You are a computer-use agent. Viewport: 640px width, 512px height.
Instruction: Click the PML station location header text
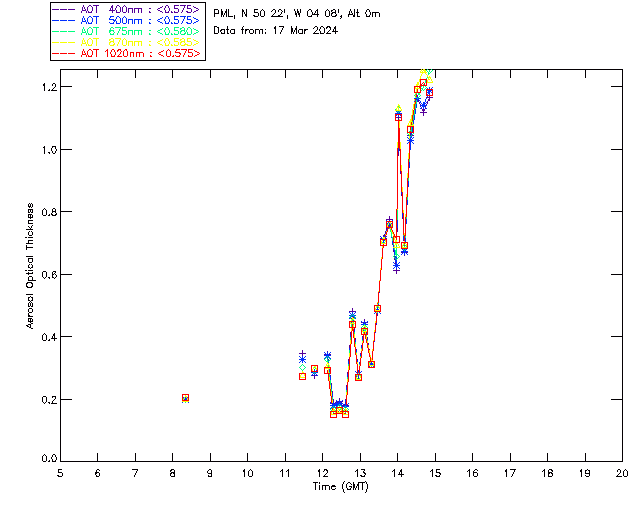pyautogui.click(x=297, y=13)
